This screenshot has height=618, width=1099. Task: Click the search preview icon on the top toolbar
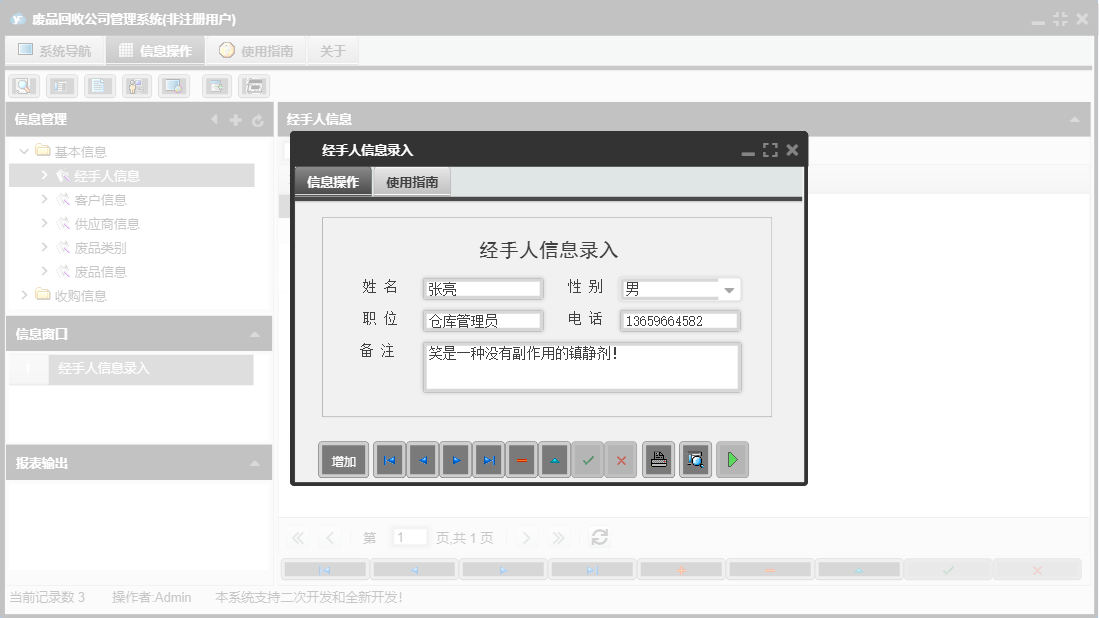[23, 85]
